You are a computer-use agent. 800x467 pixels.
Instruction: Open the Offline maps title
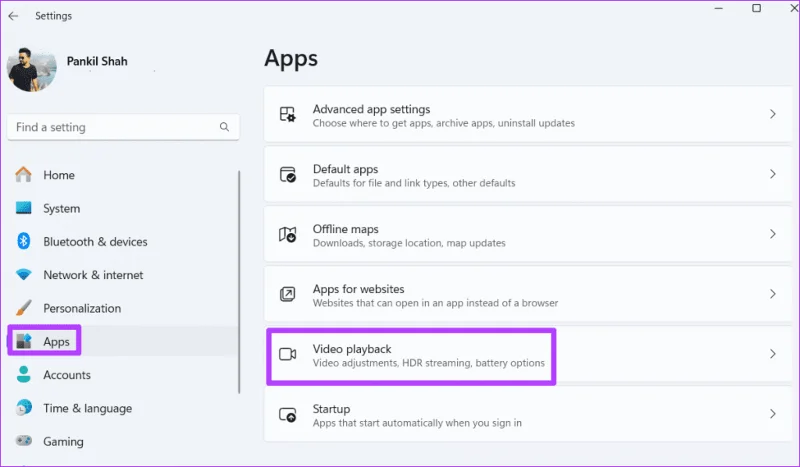[345, 229]
